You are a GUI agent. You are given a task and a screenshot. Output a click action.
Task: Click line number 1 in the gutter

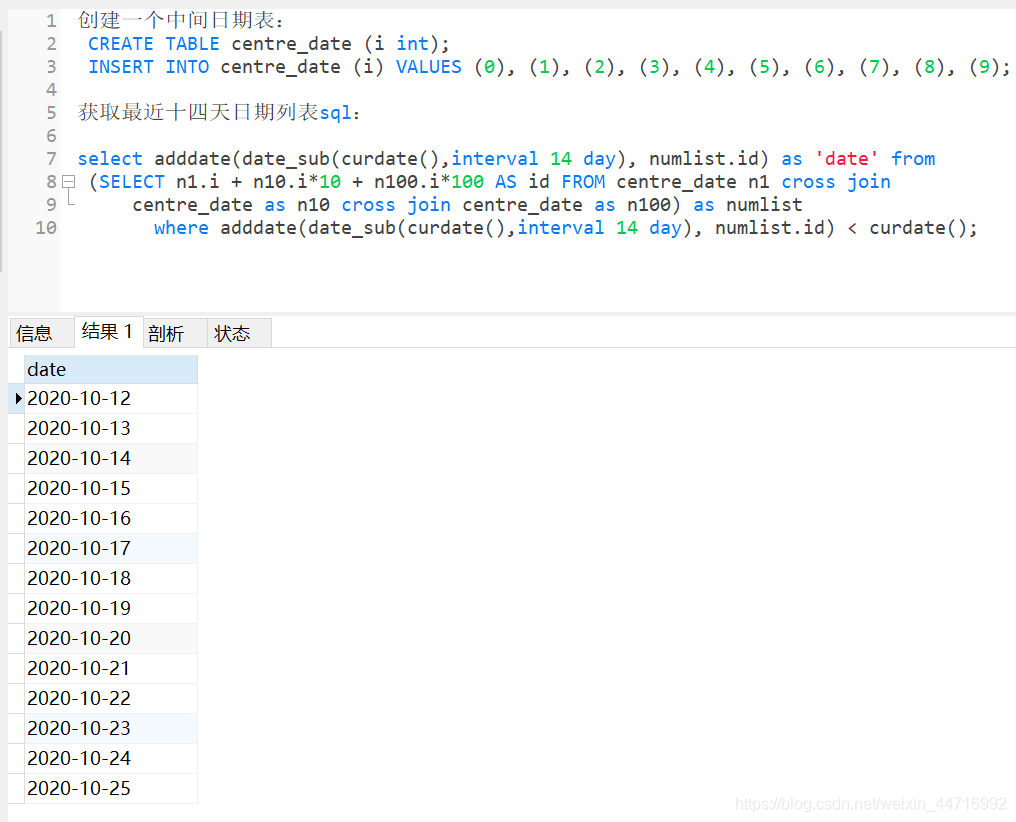(x=51, y=21)
